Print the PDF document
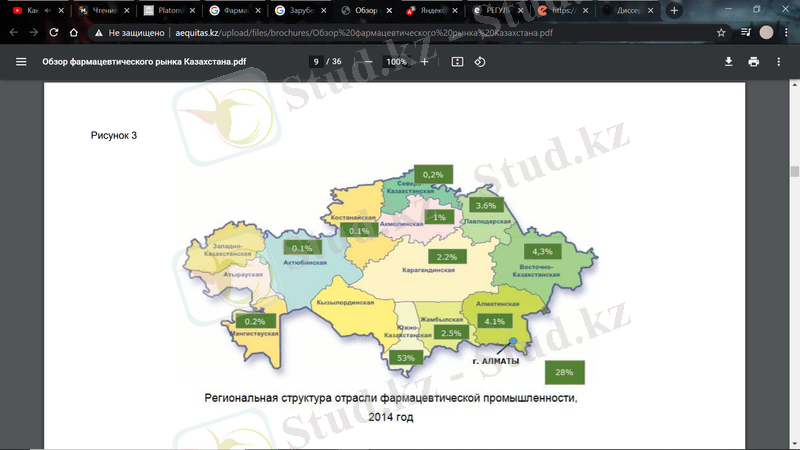 pyautogui.click(x=754, y=62)
